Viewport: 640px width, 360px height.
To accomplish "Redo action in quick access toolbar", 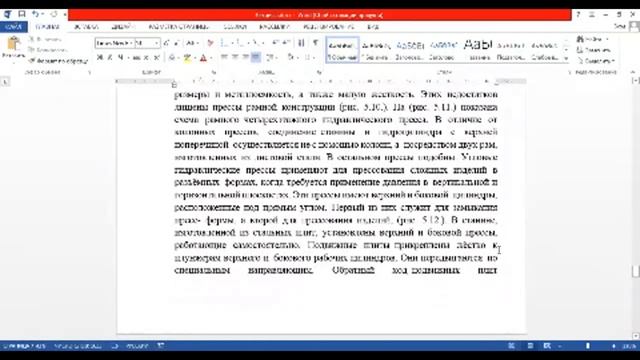I will (x=54, y=14).
